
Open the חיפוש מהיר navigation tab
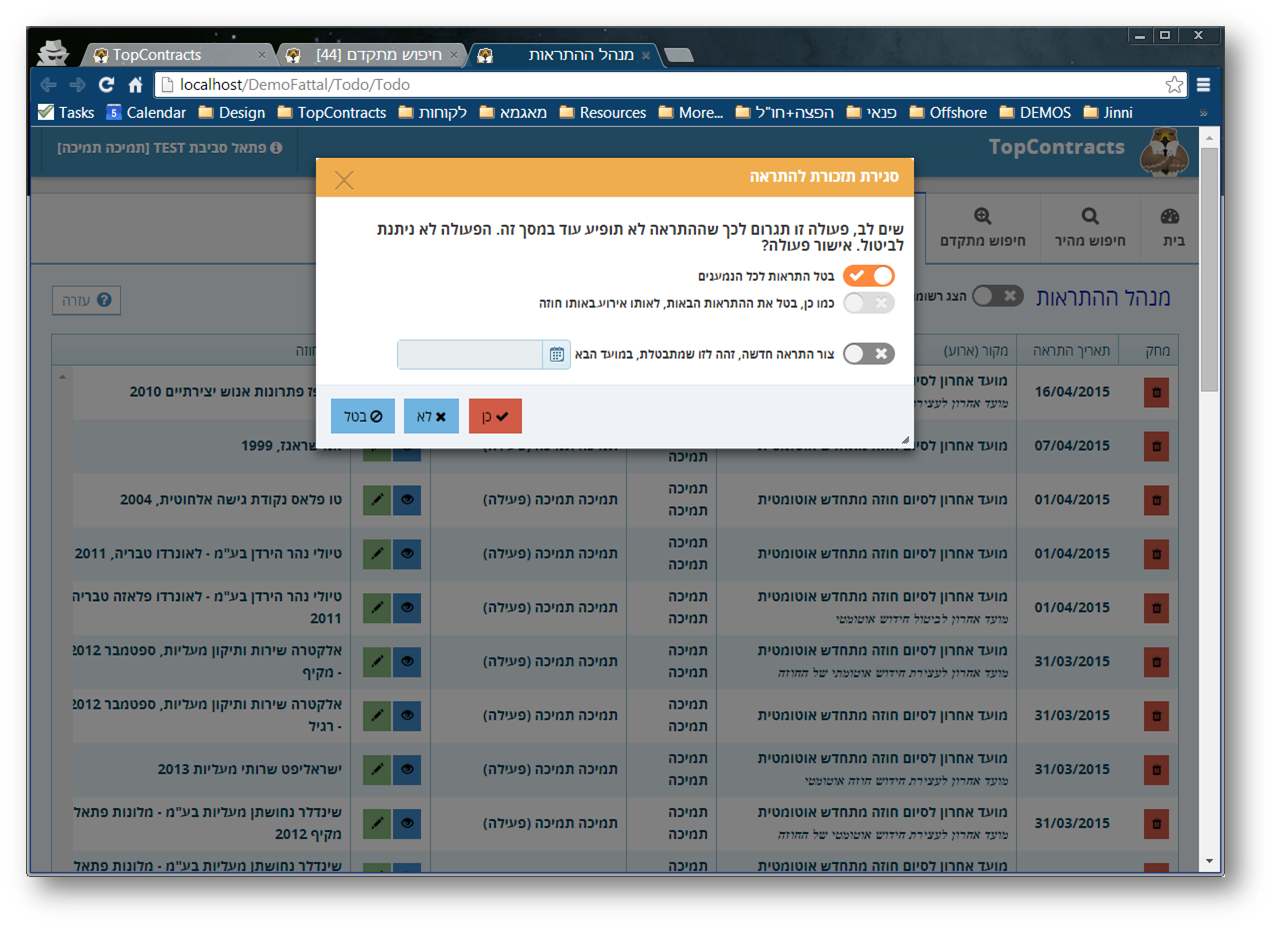coord(1090,227)
